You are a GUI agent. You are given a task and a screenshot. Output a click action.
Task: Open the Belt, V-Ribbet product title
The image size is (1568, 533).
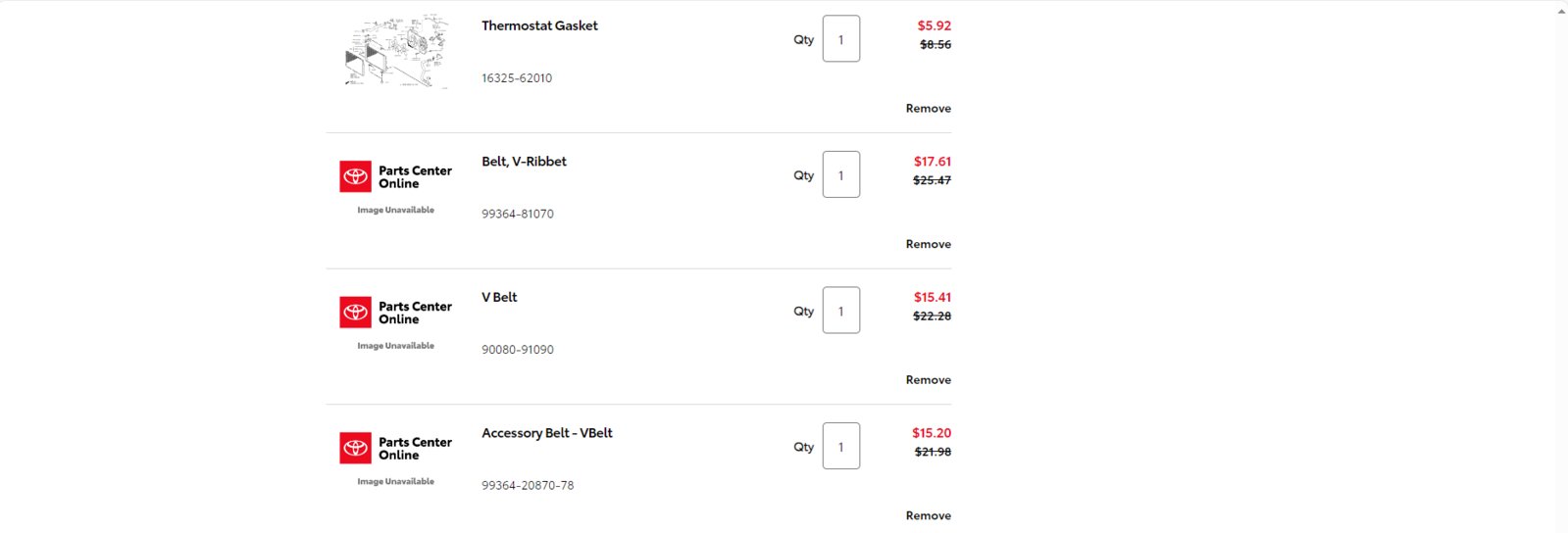coord(524,162)
